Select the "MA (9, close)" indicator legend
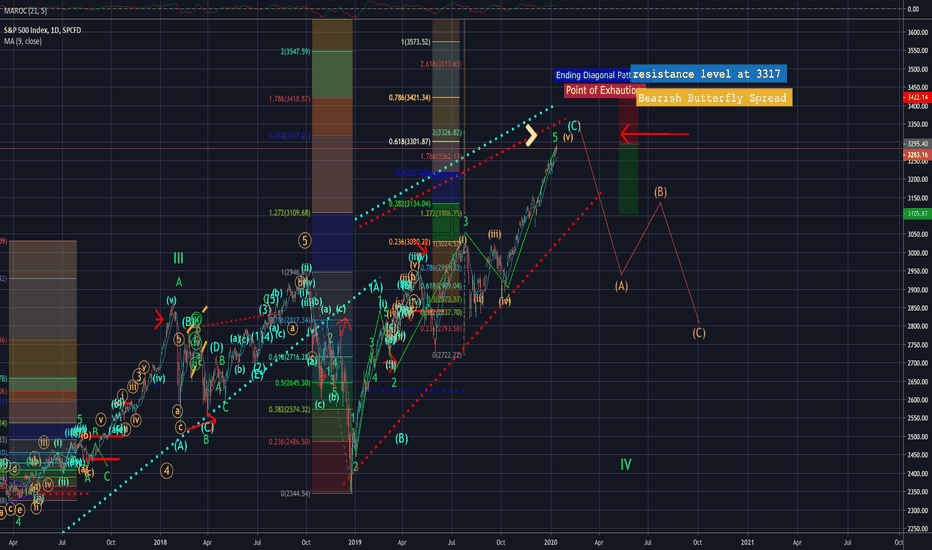Image resolution: width=932 pixels, height=550 pixels. (x=23, y=41)
